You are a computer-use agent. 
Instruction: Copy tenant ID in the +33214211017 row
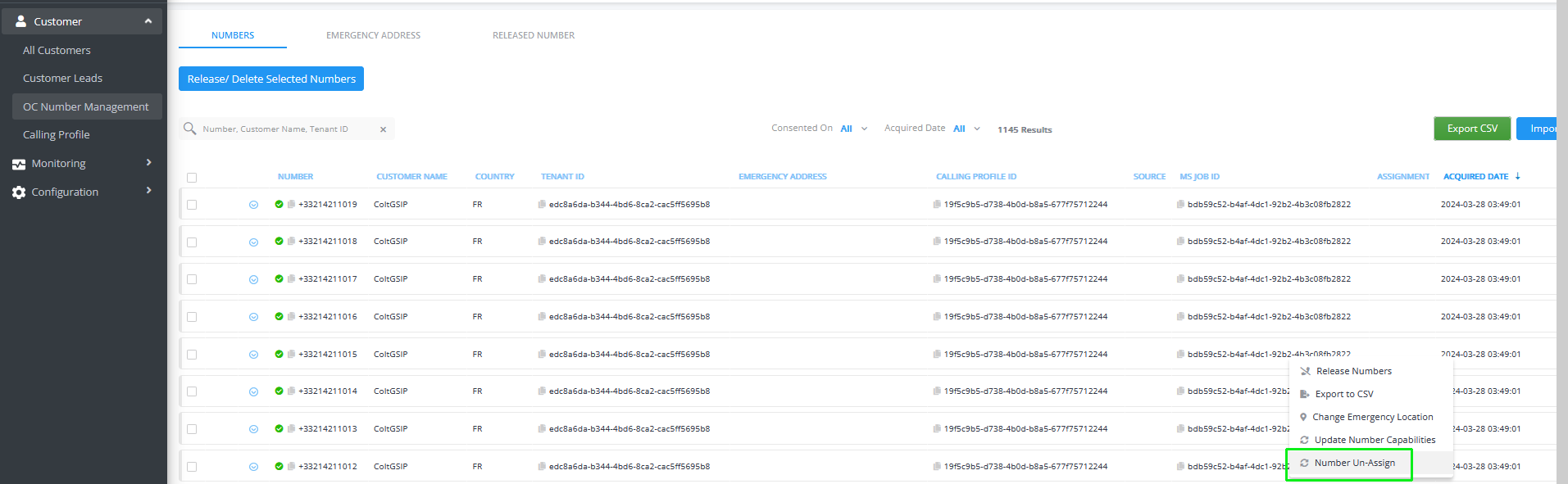(x=542, y=279)
